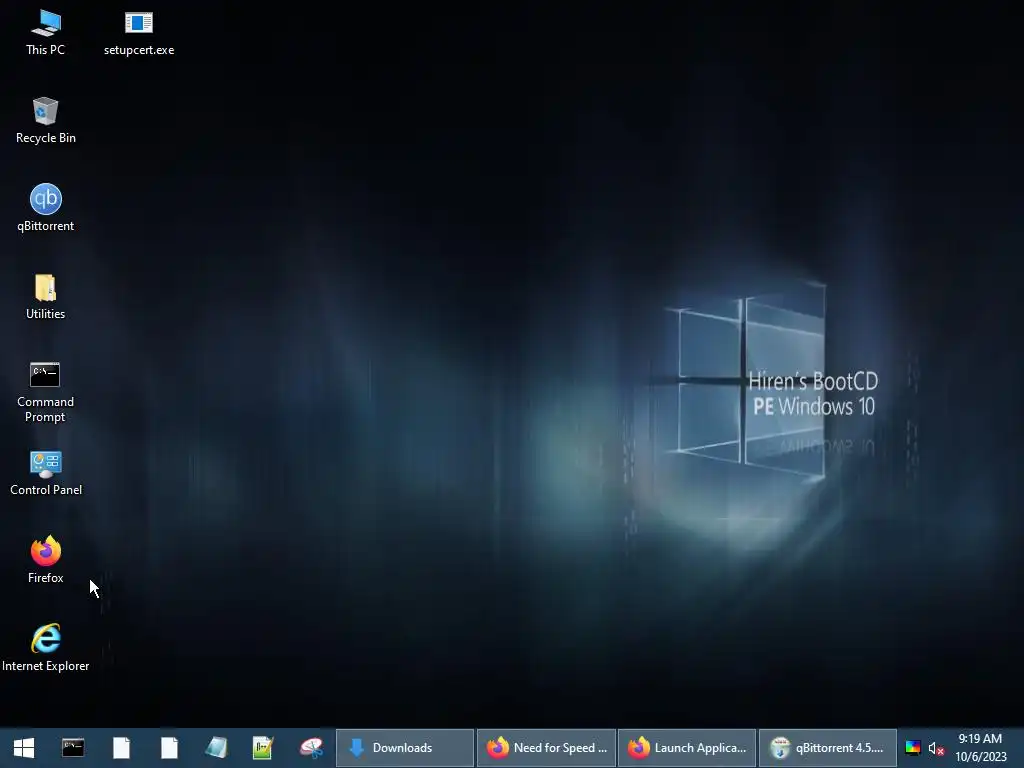
Task: Click the second blank page taskbar icon
Action: point(169,748)
